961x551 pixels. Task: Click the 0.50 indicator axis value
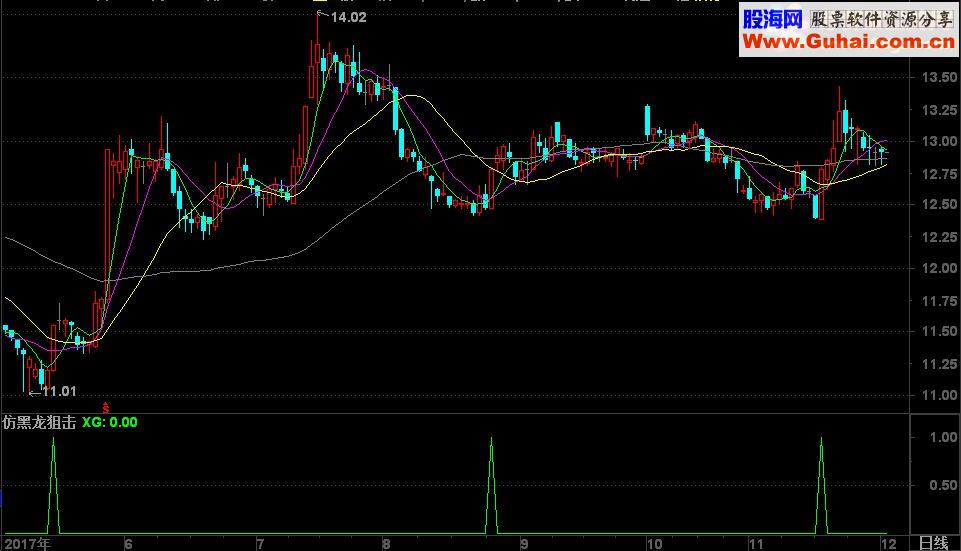943,485
